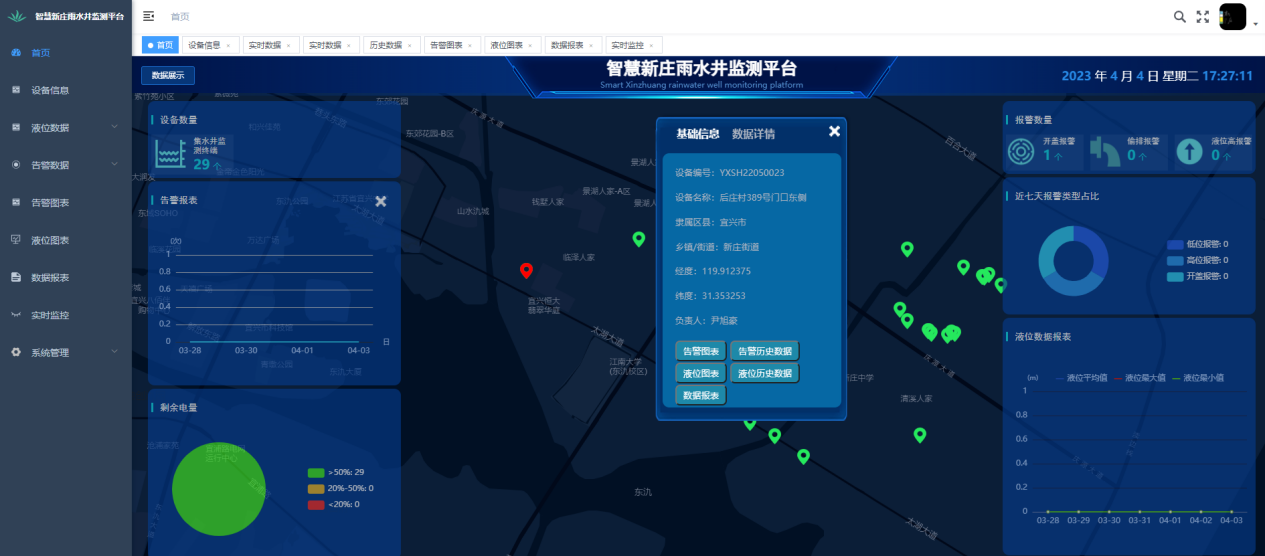The image size is (1265, 556).
Task: Click the 液位高报警 up-arrow icon
Action: click(1189, 151)
